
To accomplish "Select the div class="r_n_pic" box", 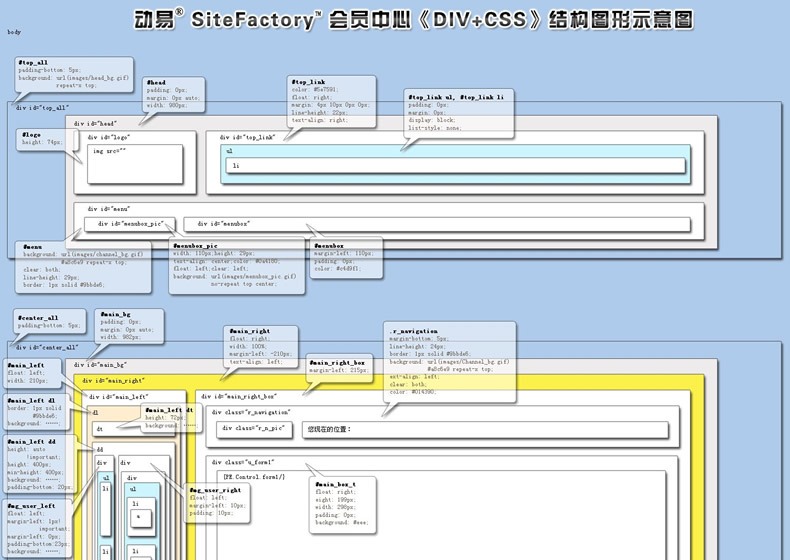I will click(x=254, y=429).
